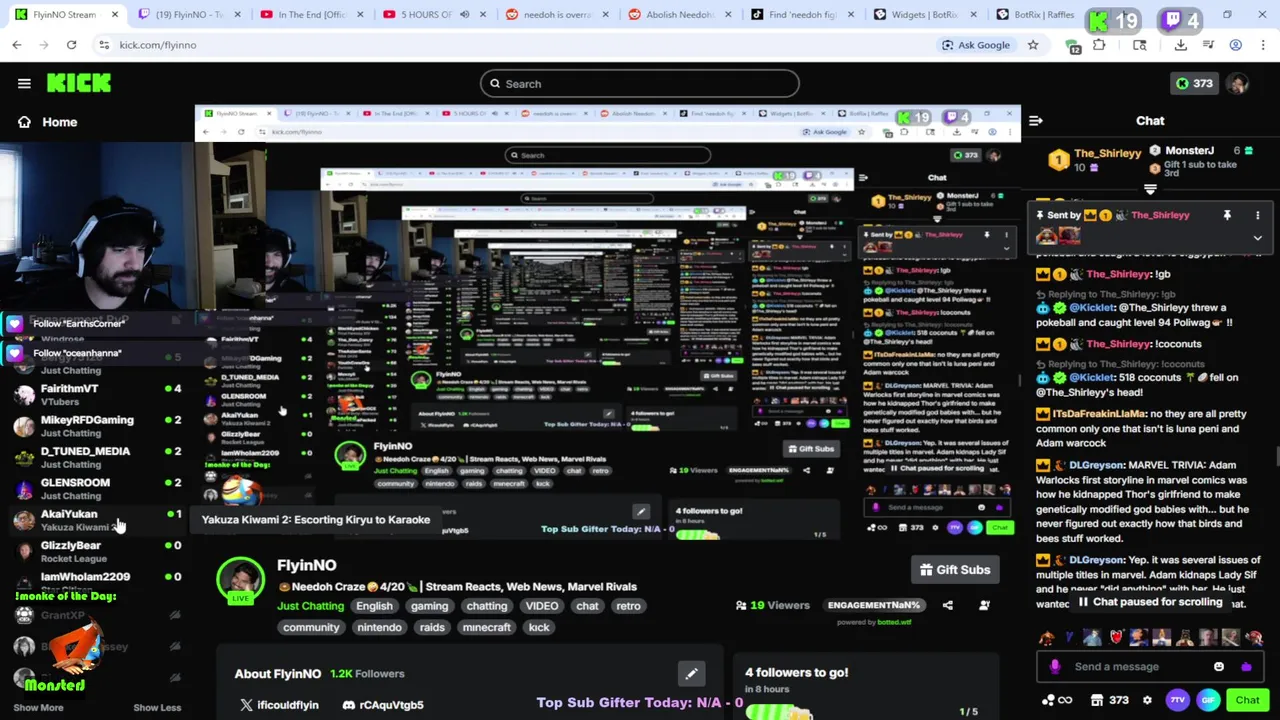The width and height of the screenshot is (1280, 720).
Task: Open GLENSROOM channel in sidebar
Action: [97, 488]
